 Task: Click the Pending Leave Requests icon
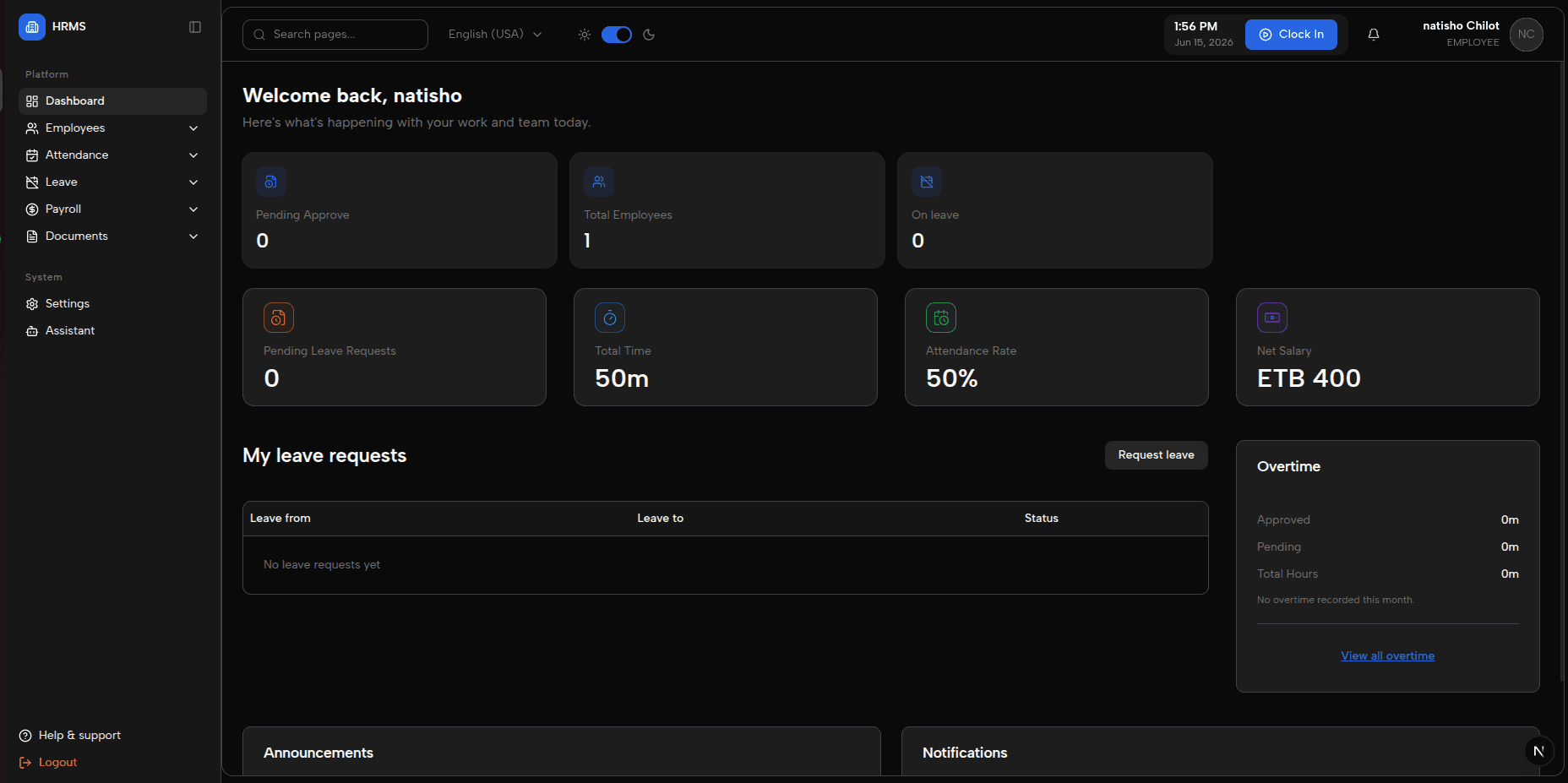pyautogui.click(x=279, y=318)
